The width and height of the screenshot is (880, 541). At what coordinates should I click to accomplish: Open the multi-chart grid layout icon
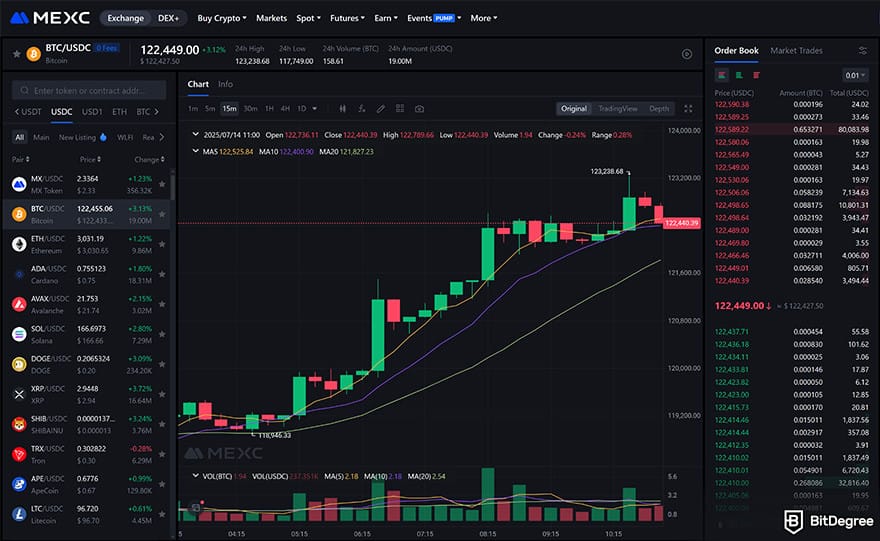click(400, 109)
